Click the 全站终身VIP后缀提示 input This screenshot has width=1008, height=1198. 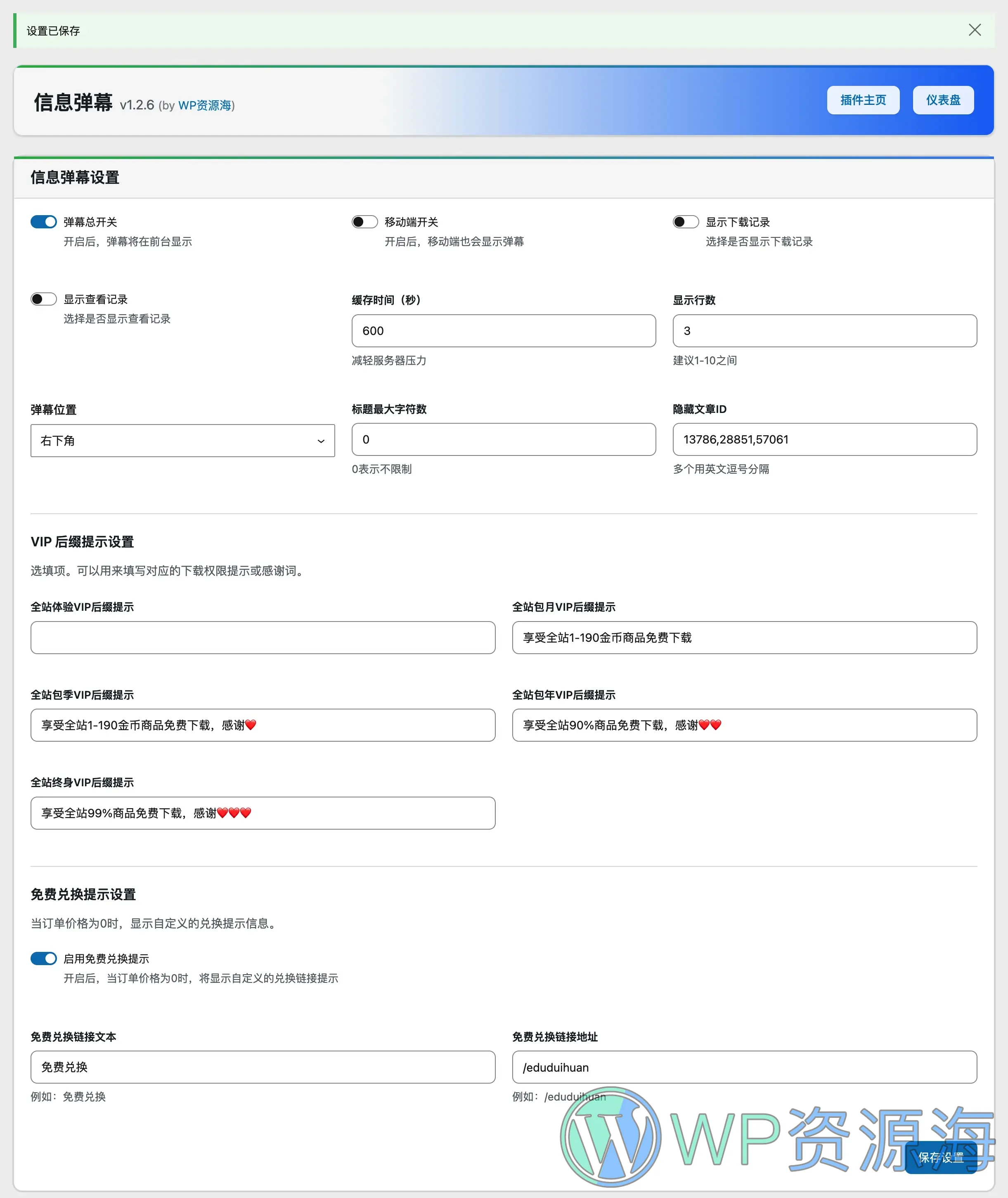click(x=262, y=813)
